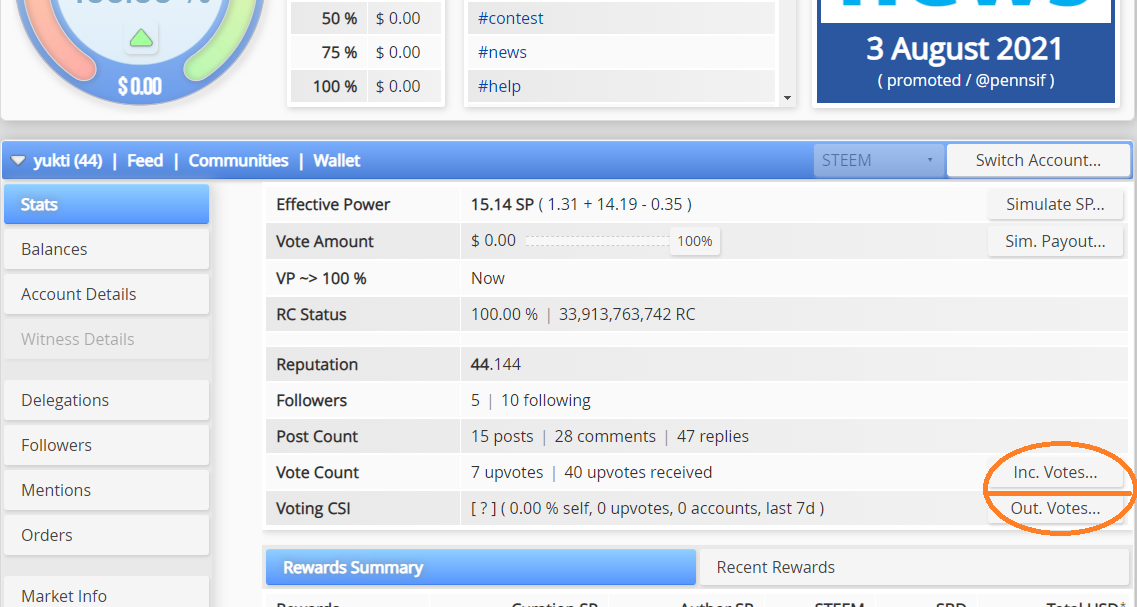This screenshot has height=607, width=1137.
Task: Click the 'Now' VP recharge value
Action: coord(487,278)
